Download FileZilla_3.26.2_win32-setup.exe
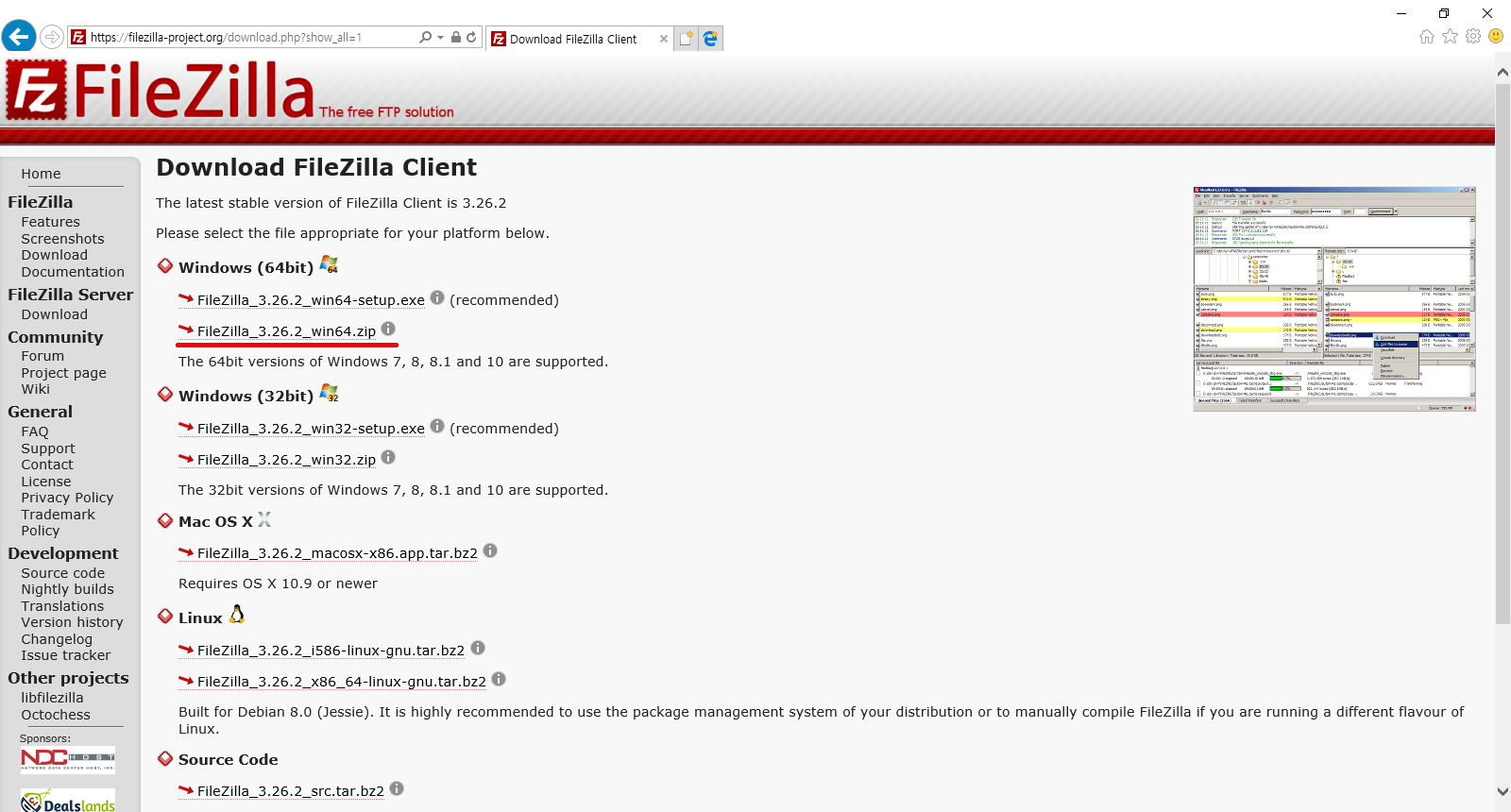The height and width of the screenshot is (812, 1511). pyautogui.click(x=311, y=429)
